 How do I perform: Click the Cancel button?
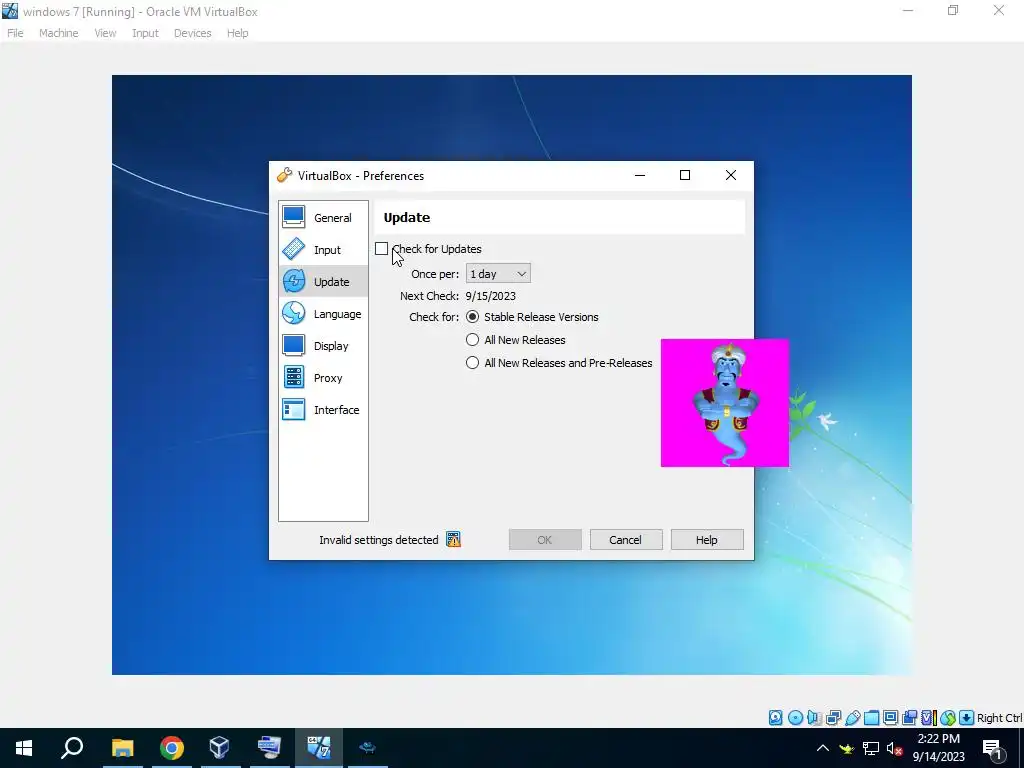click(626, 539)
